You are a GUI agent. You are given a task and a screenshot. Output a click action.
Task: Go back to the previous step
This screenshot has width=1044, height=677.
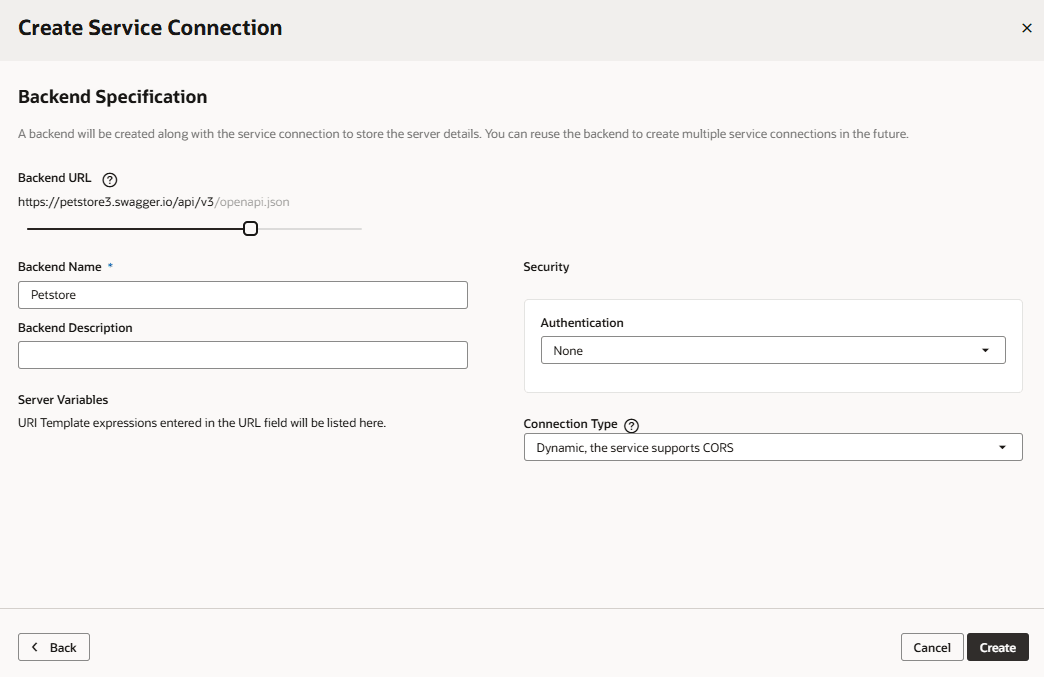(53, 647)
